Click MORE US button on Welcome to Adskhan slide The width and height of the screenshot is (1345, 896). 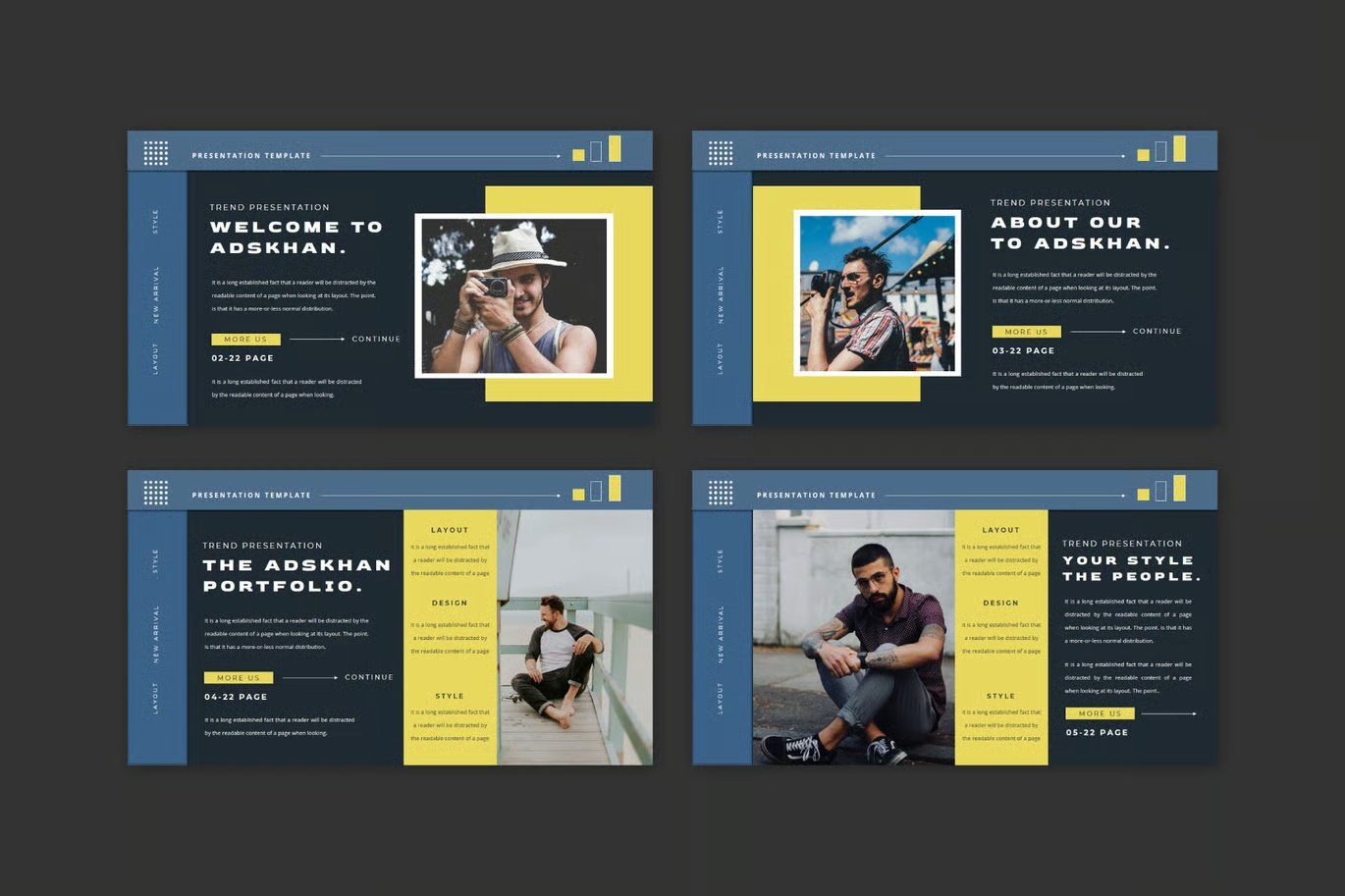245,340
